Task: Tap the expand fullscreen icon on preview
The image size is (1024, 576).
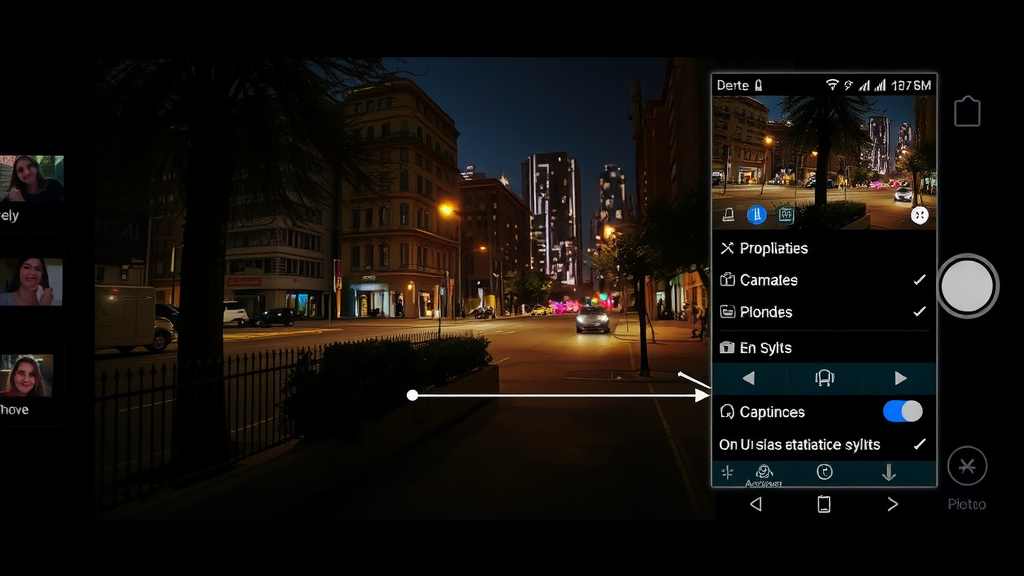Action: click(x=919, y=215)
